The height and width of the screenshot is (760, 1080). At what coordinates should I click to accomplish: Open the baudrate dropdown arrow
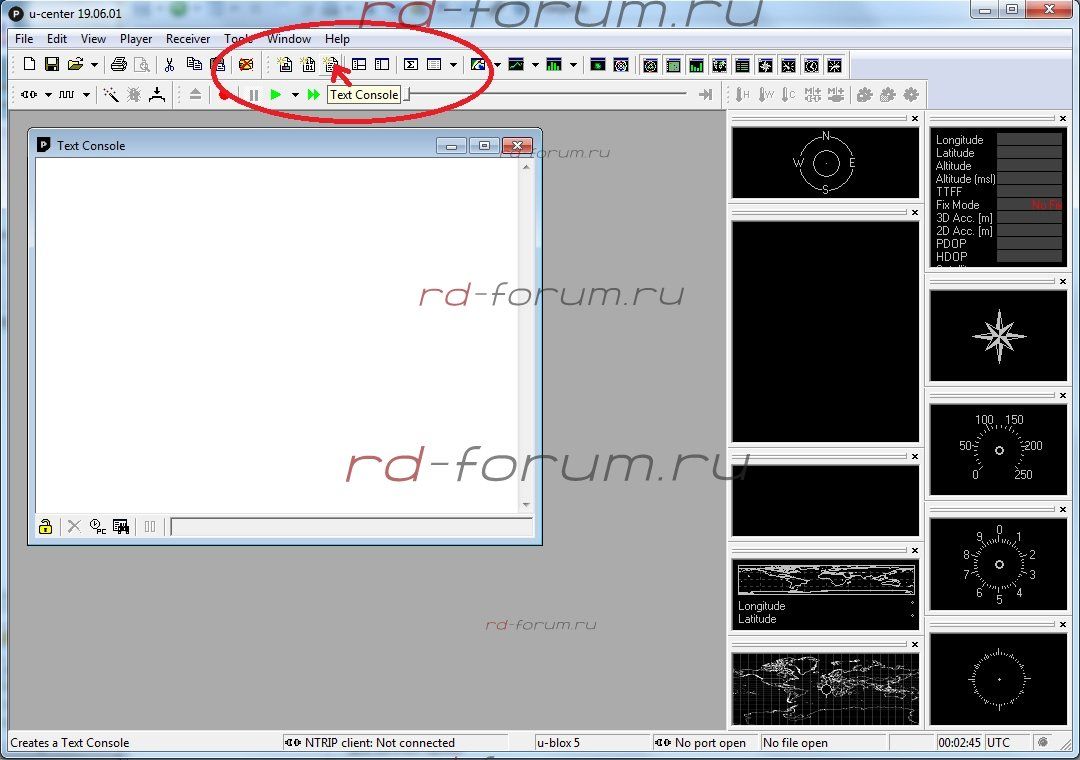pyautogui.click(x=86, y=95)
